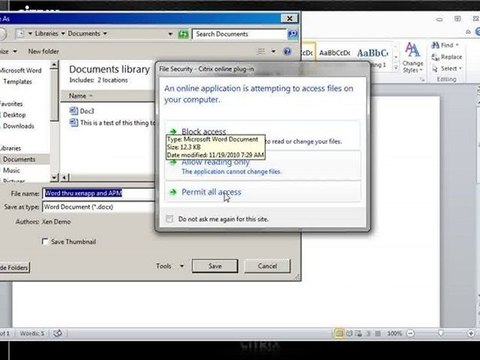This screenshot has height=360, width=480.
Task: Open the Documents breadcrumb dropdown
Action: 105,34
